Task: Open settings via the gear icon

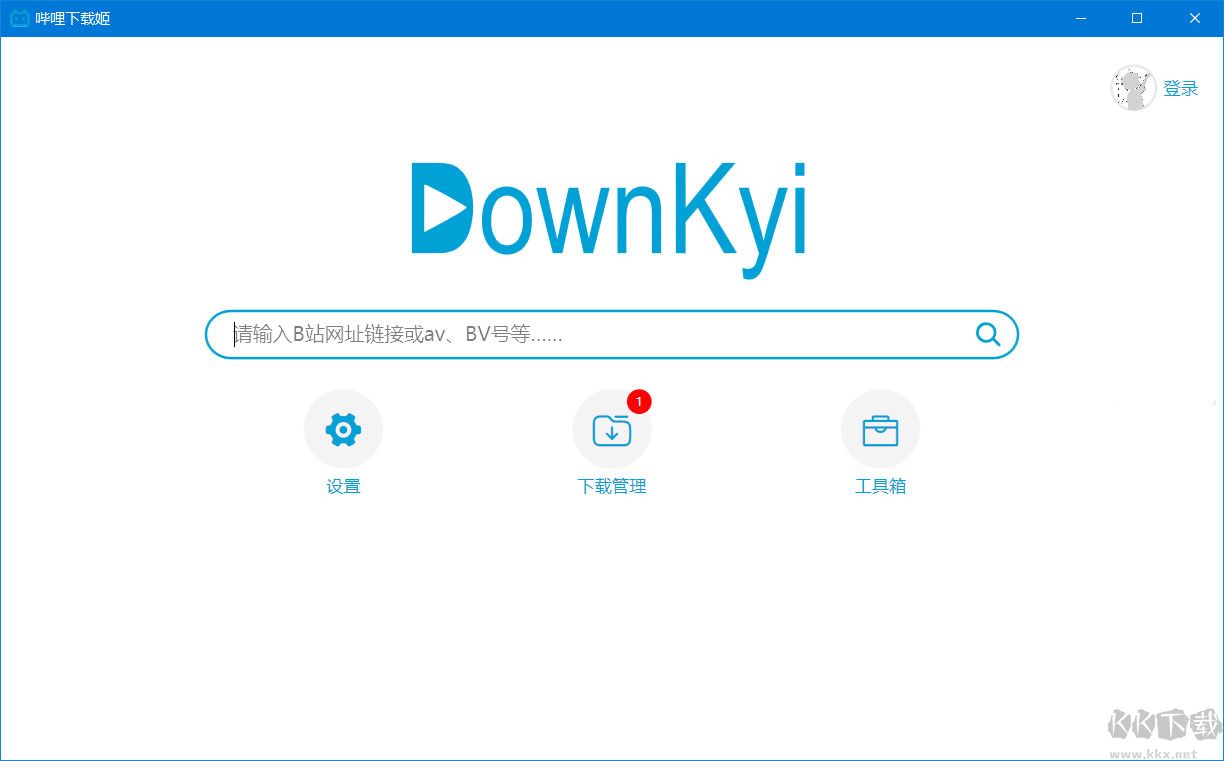Action: (343, 429)
